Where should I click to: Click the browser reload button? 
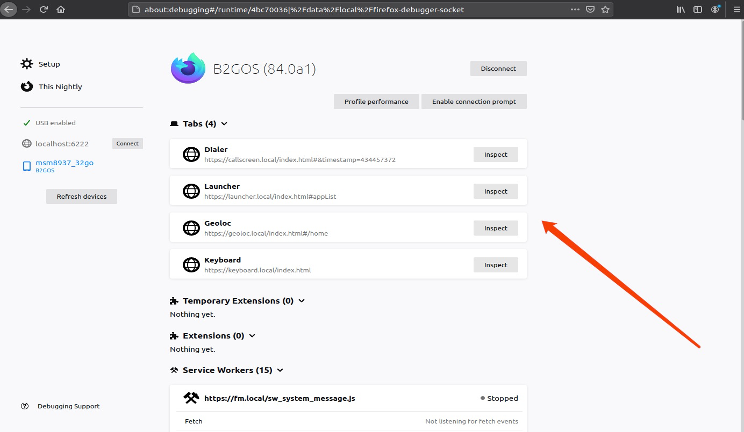click(43, 9)
